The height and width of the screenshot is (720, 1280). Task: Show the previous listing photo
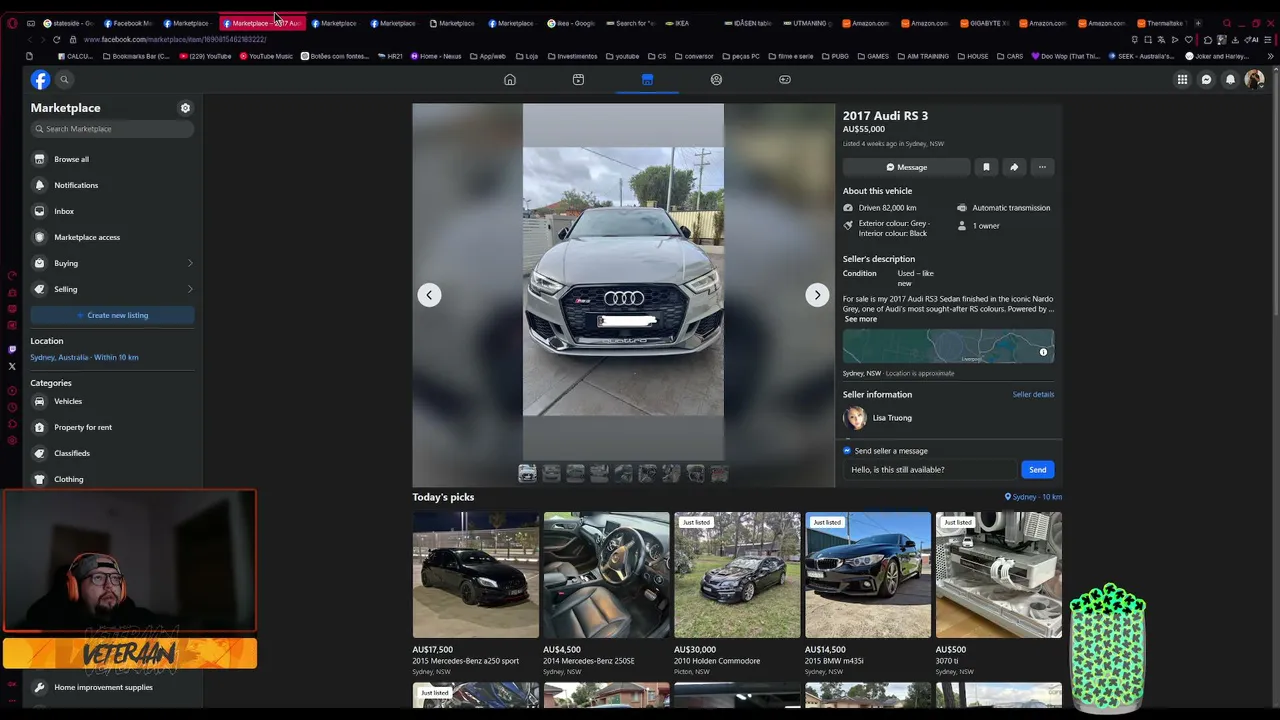coord(429,295)
